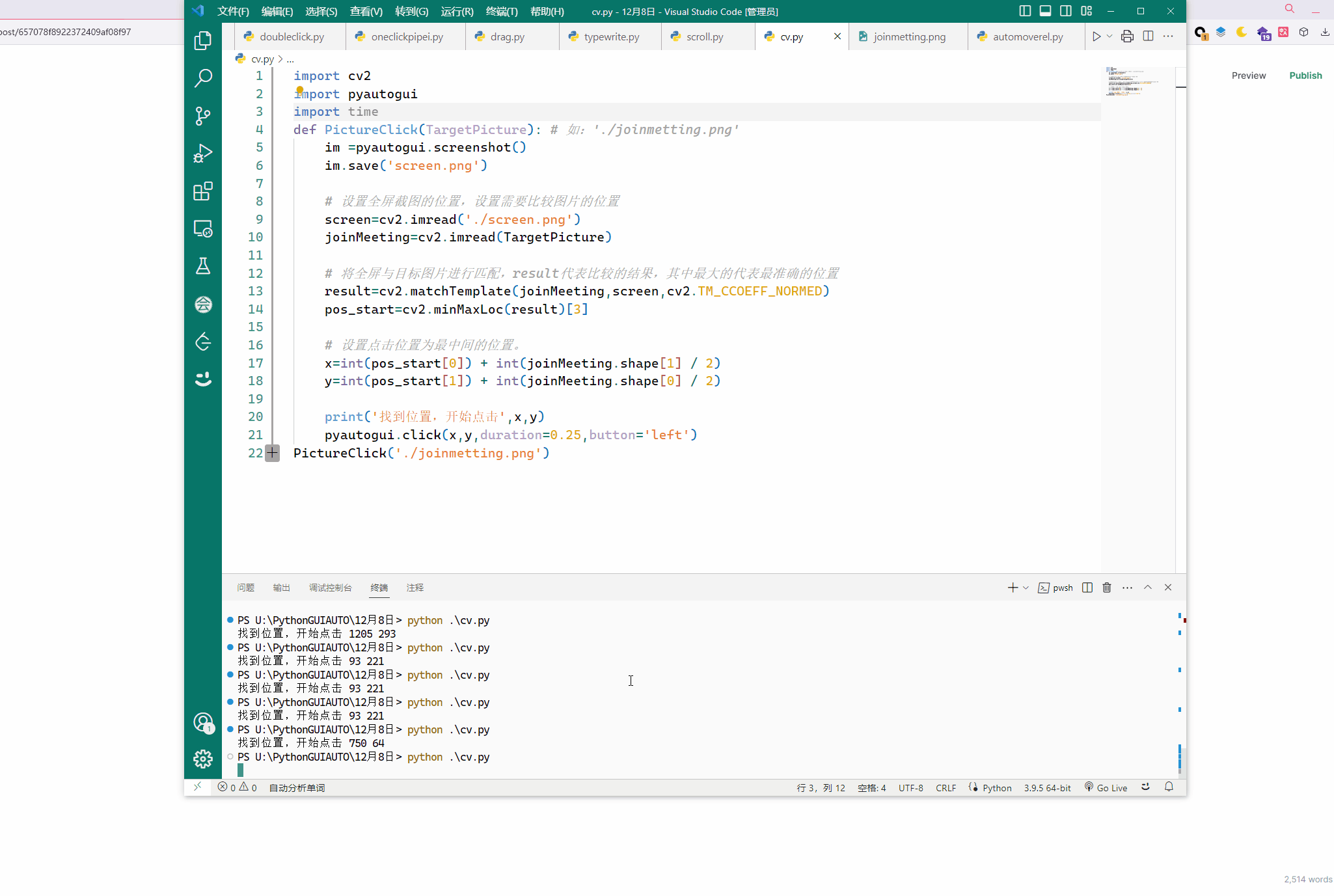Open the Remote Explorer view
Screen dimensions: 1334x896
pos(203,229)
